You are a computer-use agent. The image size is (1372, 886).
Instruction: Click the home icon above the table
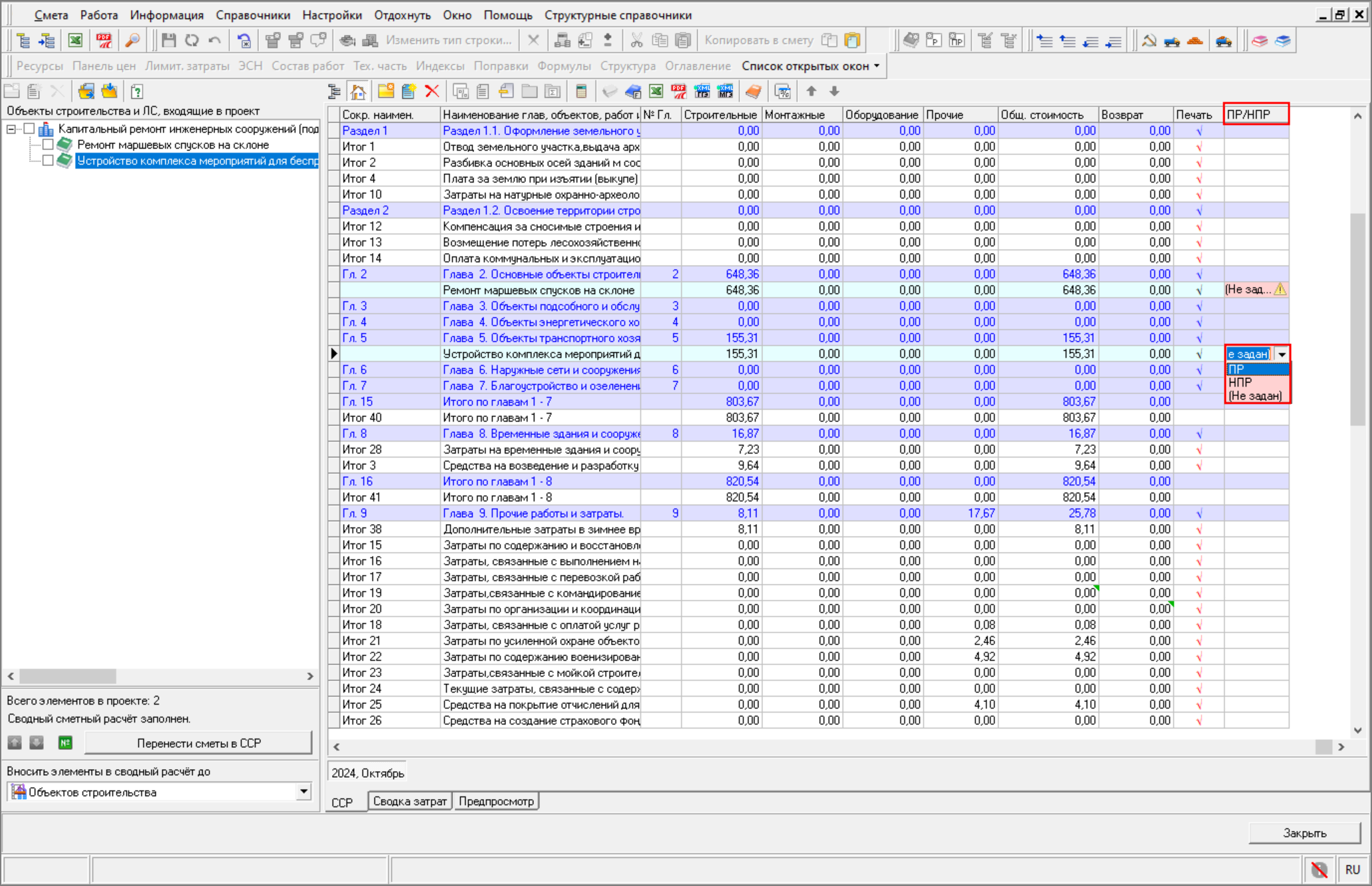tap(359, 91)
